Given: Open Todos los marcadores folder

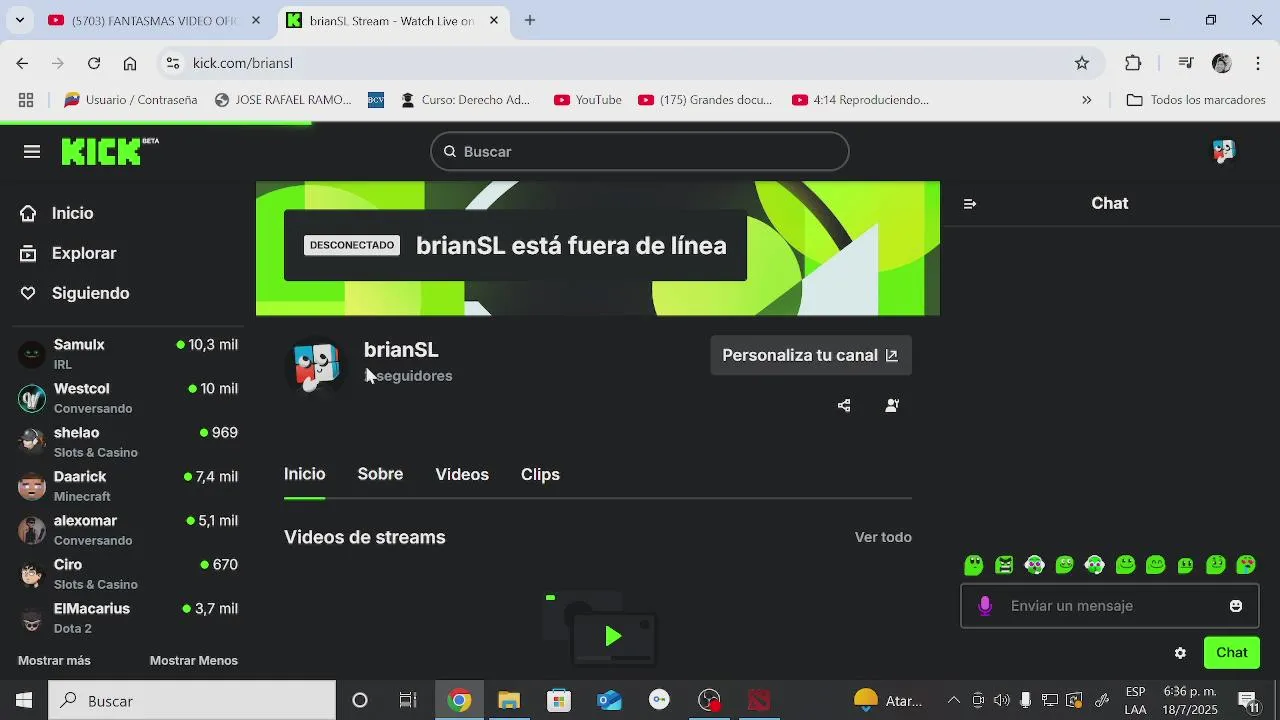Looking at the screenshot, I should [x=1196, y=100].
